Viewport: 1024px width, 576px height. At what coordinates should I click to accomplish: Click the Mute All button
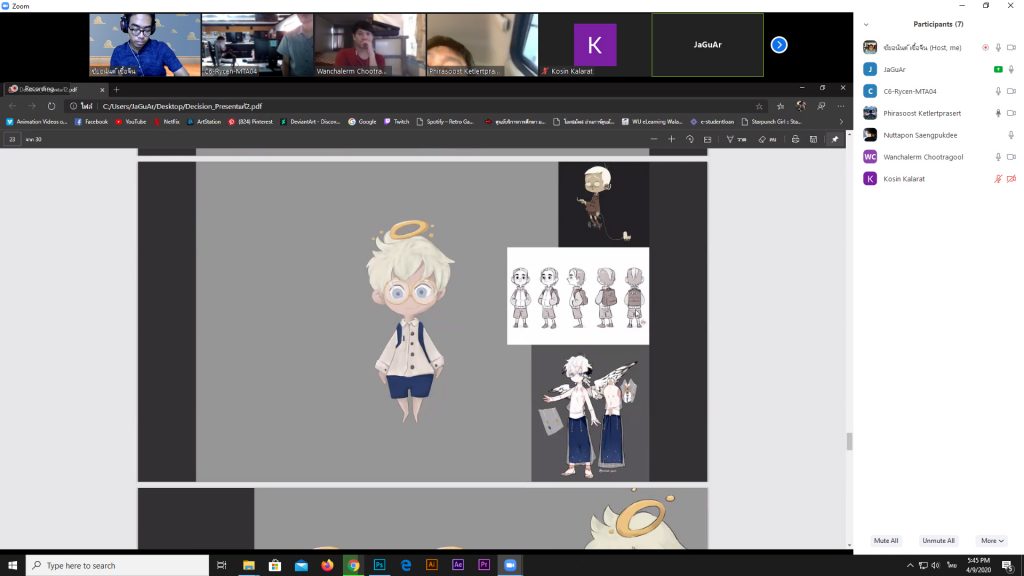click(886, 541)
